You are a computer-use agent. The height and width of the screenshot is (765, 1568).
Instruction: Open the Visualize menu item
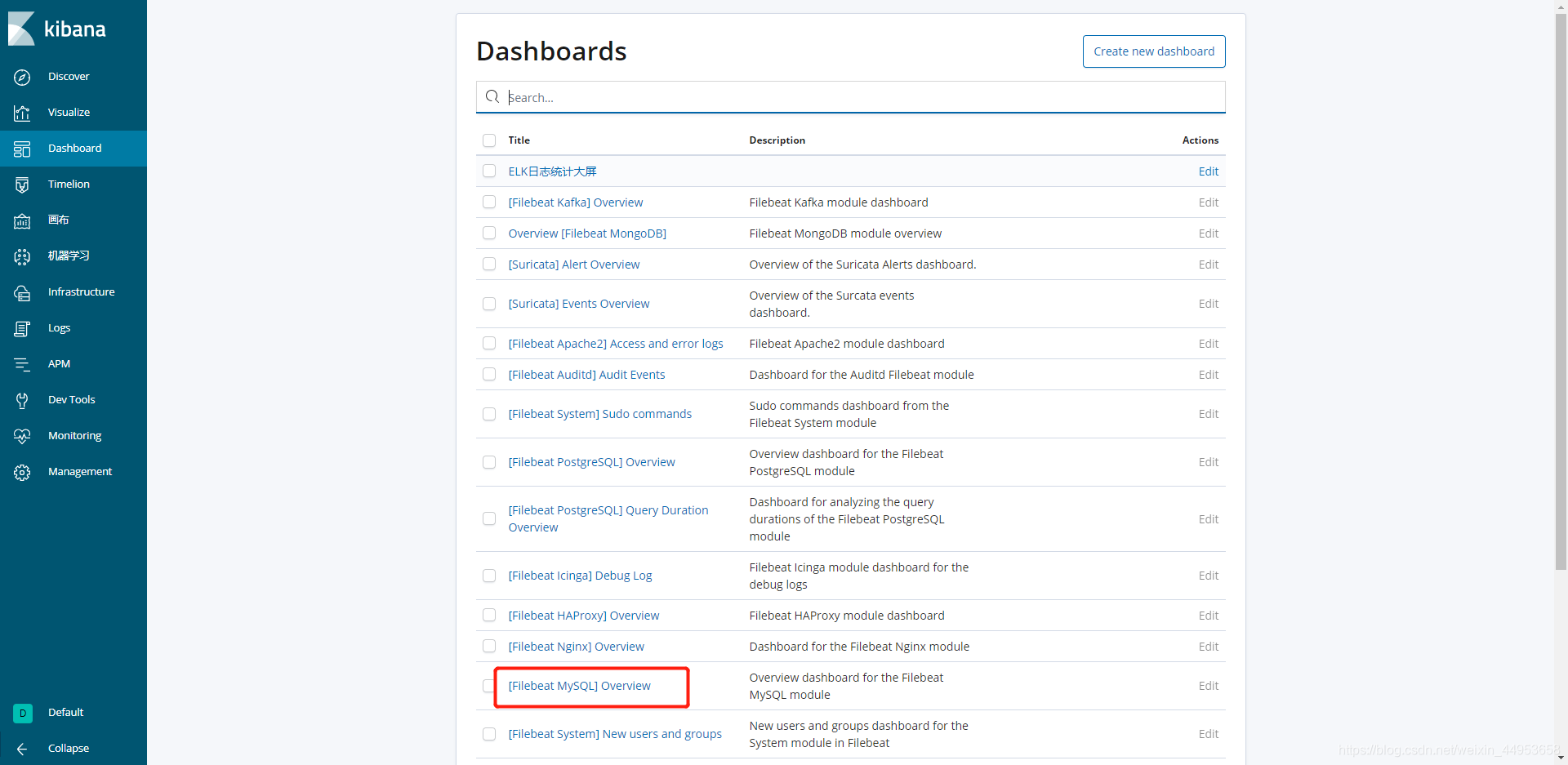coord(69,113)
